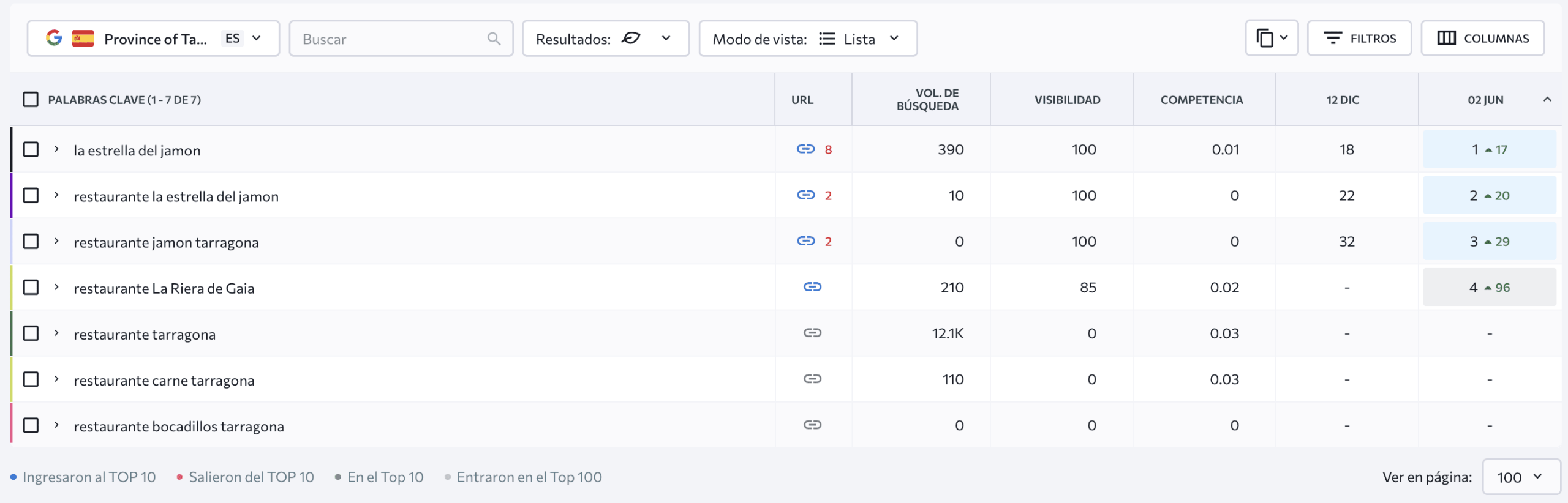Expand restaurante carne tarragona row
Viewport: 1568px width, 503px height.
click(x=56, y=379)
